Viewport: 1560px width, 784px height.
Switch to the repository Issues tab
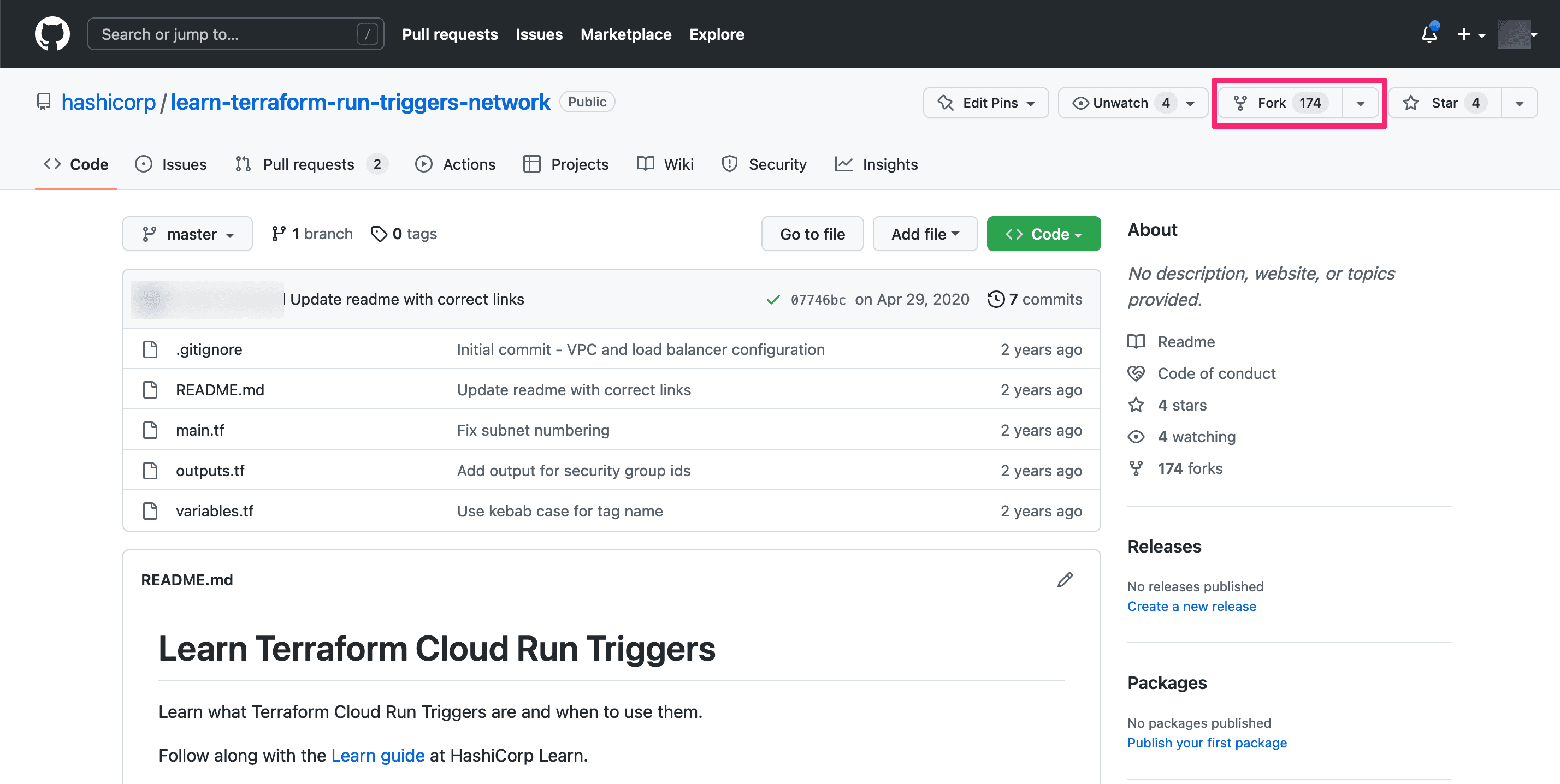[x=171, y=164]
